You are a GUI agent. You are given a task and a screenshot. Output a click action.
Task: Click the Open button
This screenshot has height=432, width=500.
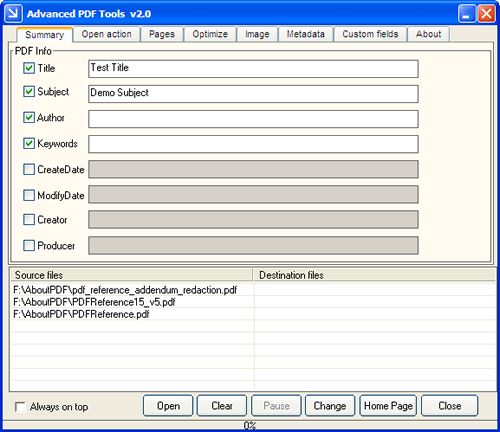click(x=168, y=406)
